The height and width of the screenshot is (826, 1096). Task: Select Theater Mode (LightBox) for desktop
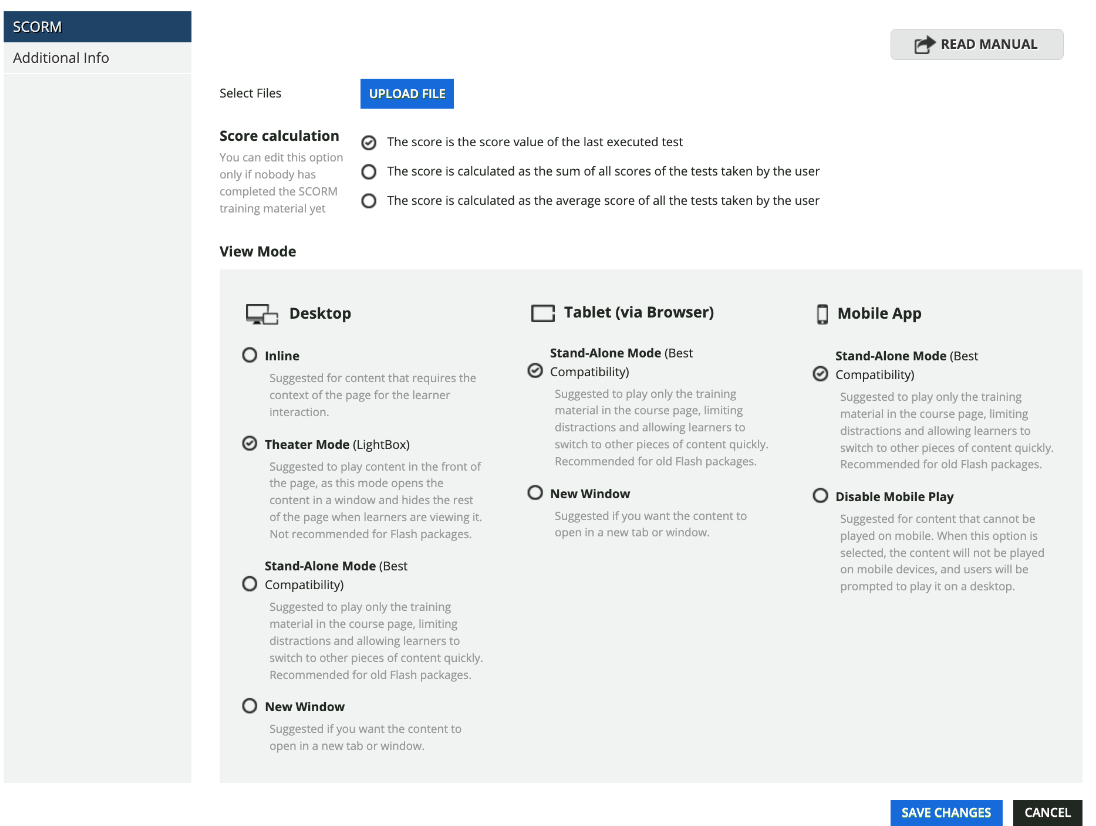pos(250,444)
